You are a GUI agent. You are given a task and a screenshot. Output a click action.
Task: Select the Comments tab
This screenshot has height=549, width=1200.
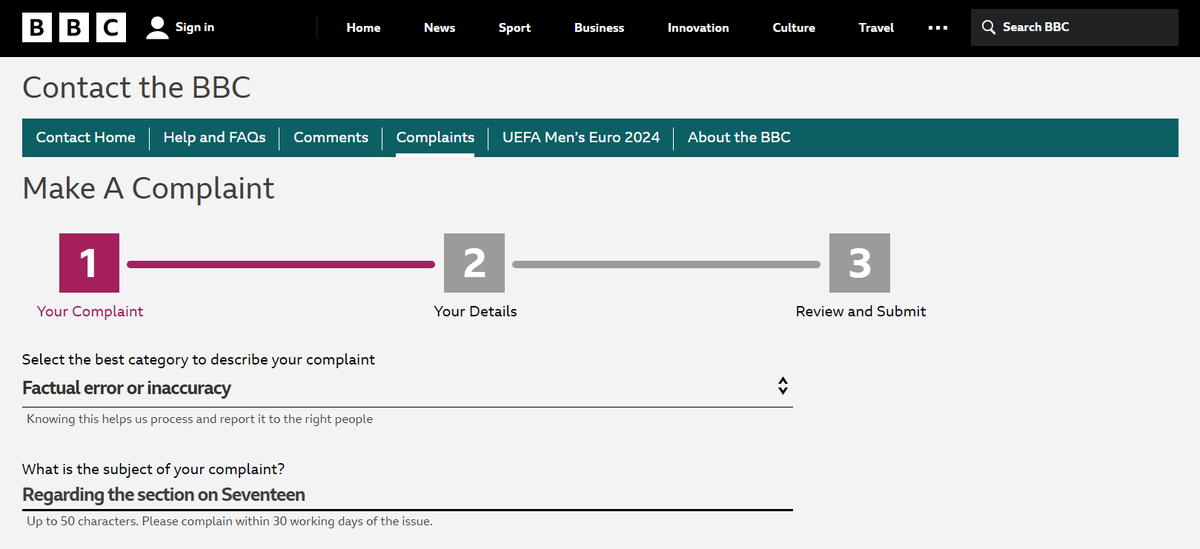tap(331, 138)
